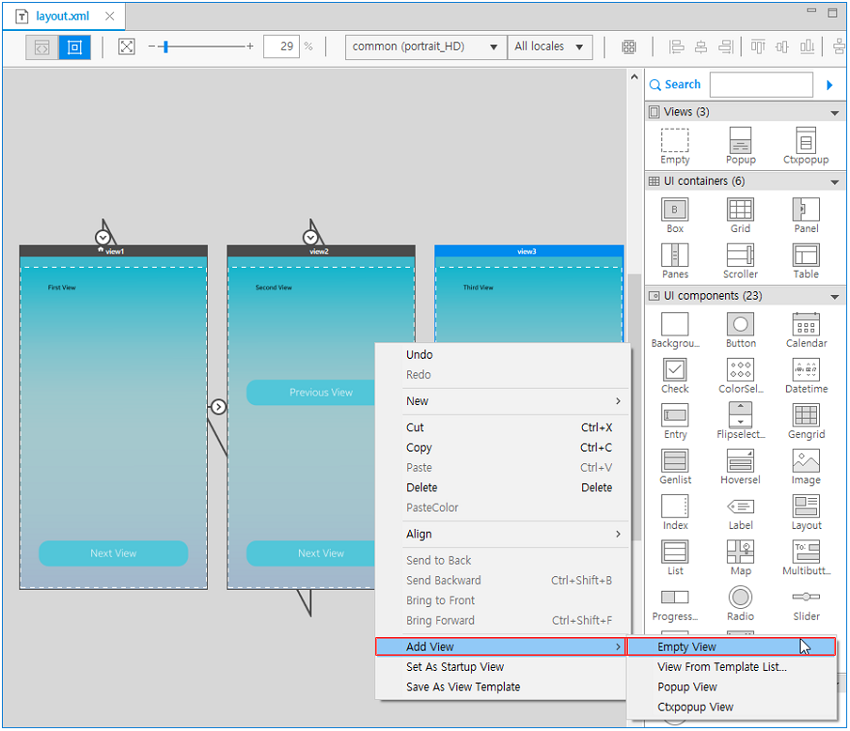
Task: Choose Empty View from the submenu
Action: click(x=687, y=647)
